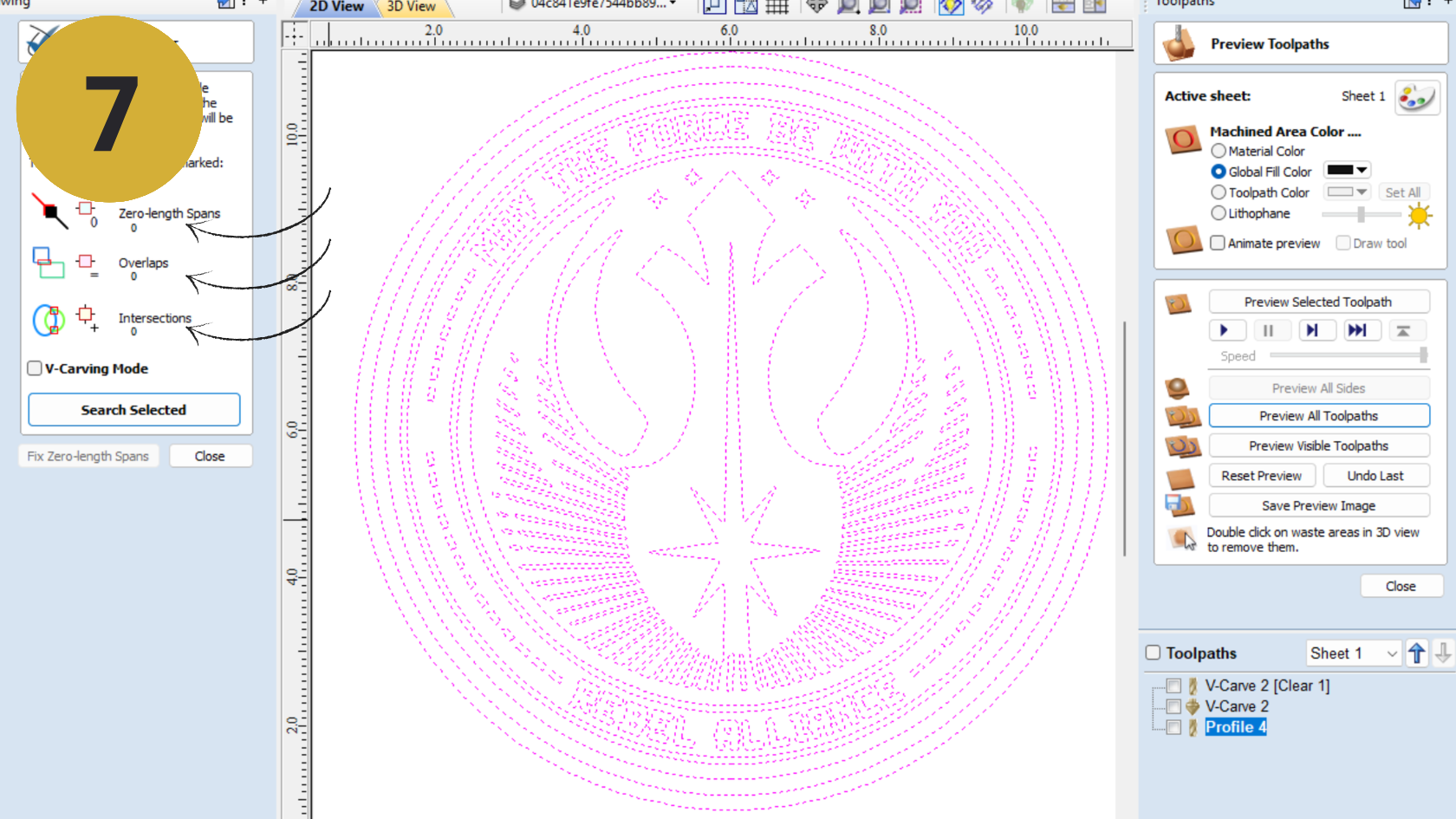Click the move toolpath down arrow

[x=1443, y=653]
